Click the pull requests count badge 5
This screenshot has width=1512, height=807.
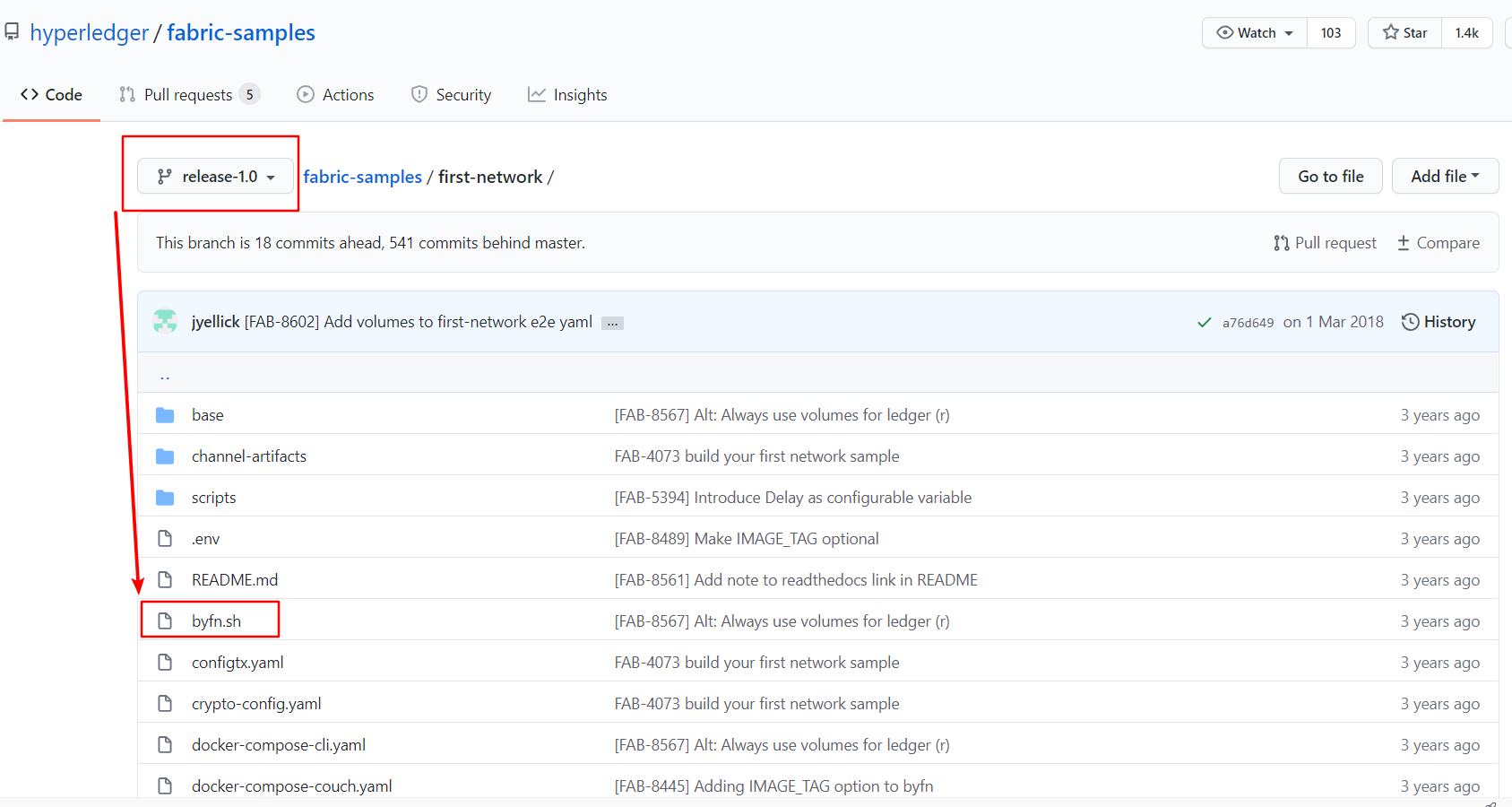pyautogui.click(x=249, y=95)
